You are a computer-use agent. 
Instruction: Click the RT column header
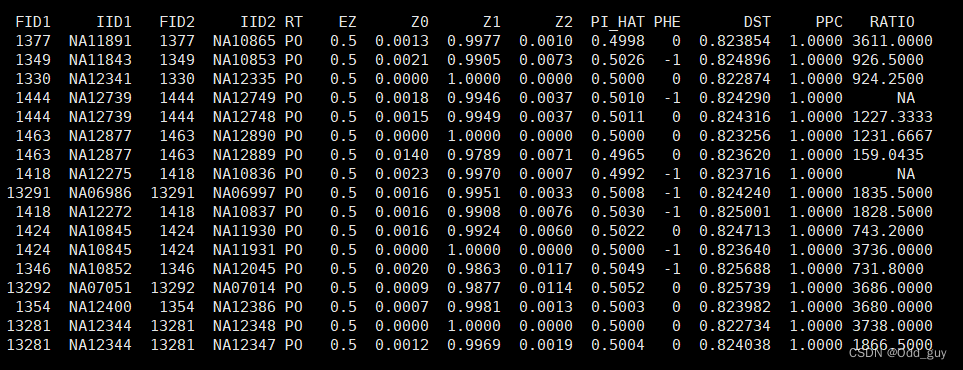(294, 23)
